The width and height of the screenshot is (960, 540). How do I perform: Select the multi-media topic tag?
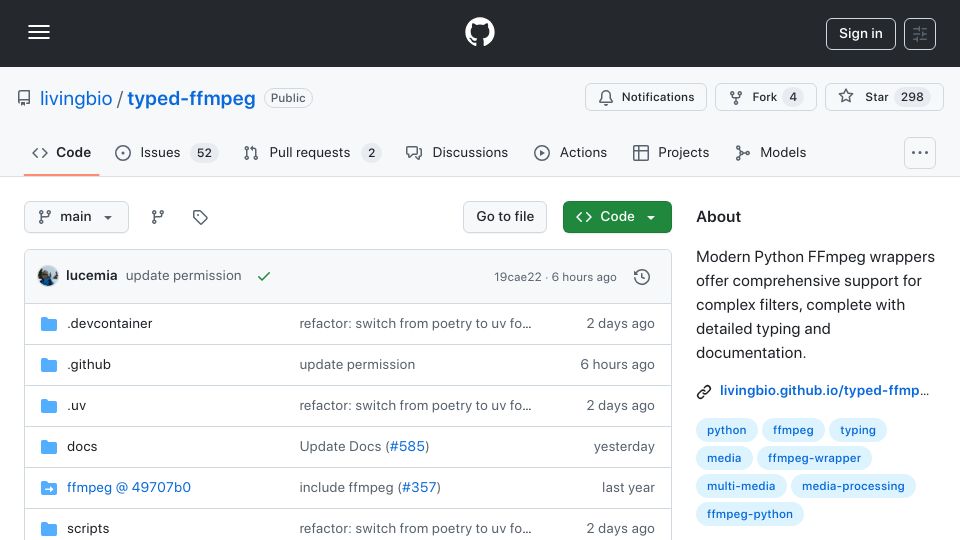pyautogui.click(x=741, y=486)
